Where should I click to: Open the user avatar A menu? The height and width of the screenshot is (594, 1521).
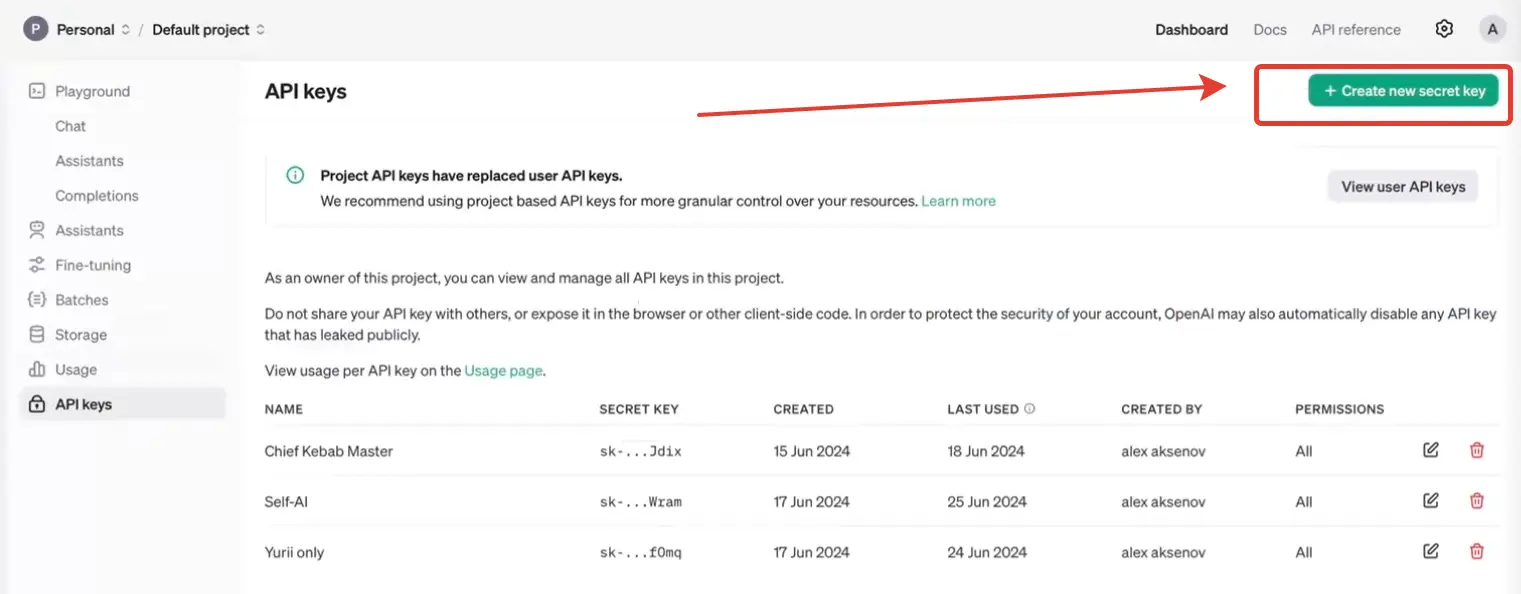pos(1492,29)
